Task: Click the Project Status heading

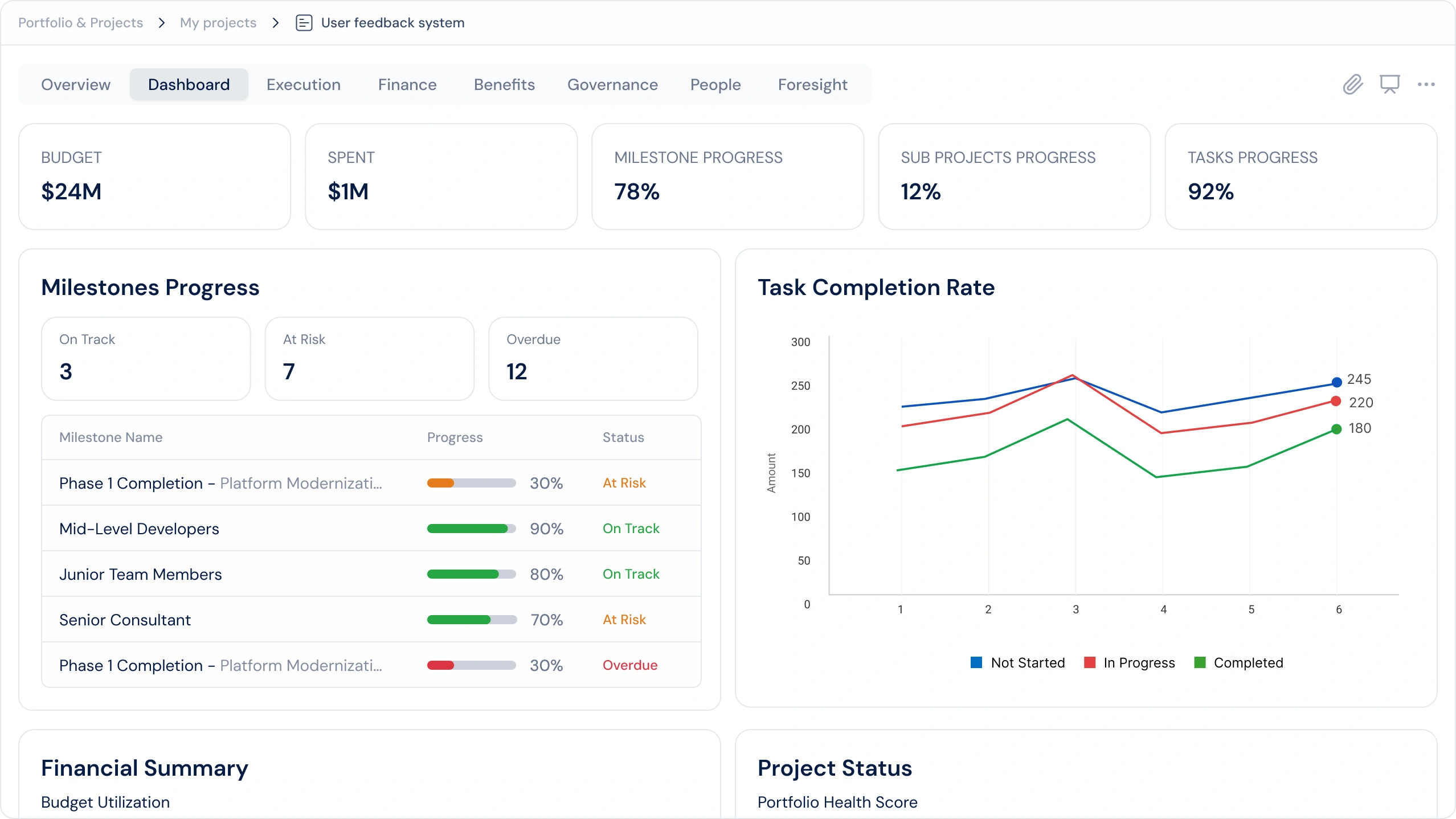Action: coord(835,768)
